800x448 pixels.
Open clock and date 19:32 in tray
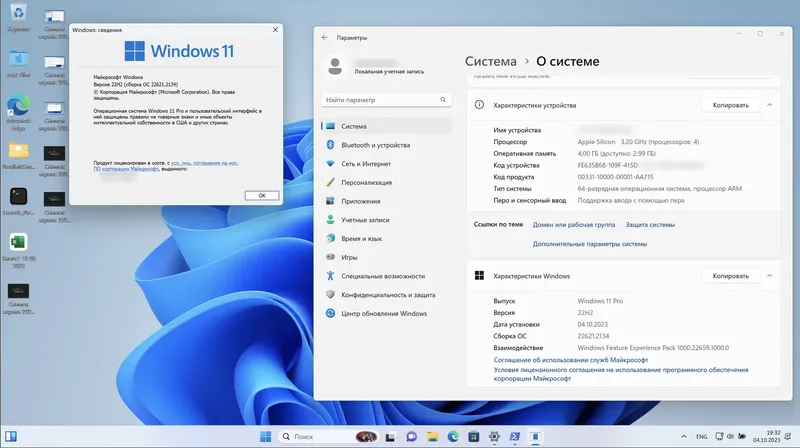click(x=767, y=436)
